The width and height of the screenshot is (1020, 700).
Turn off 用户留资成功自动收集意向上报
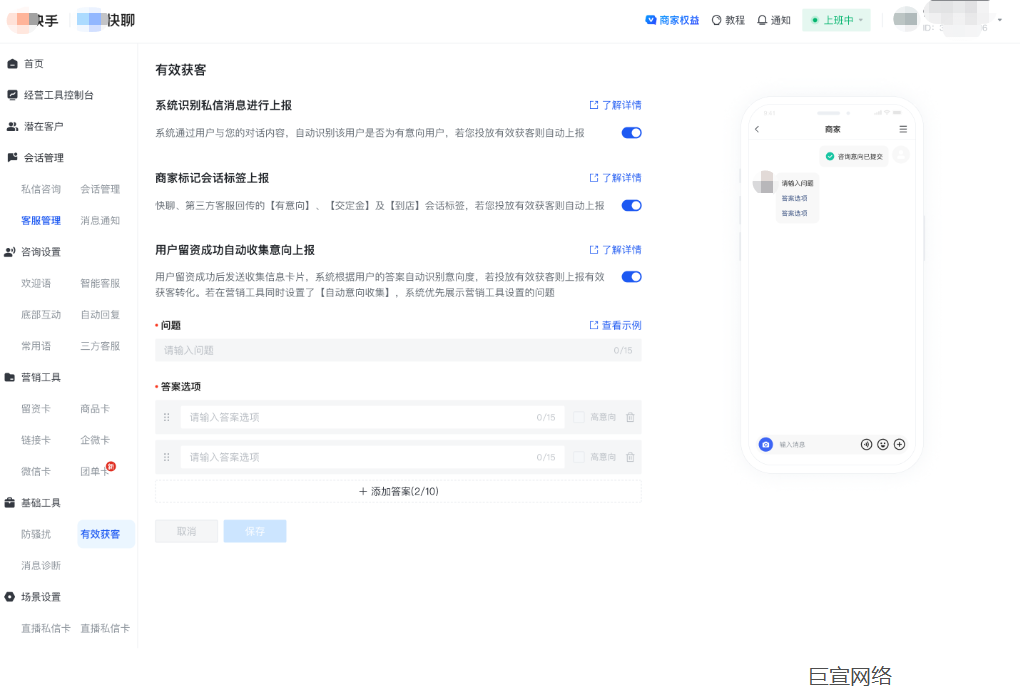(x=630, y=277)
